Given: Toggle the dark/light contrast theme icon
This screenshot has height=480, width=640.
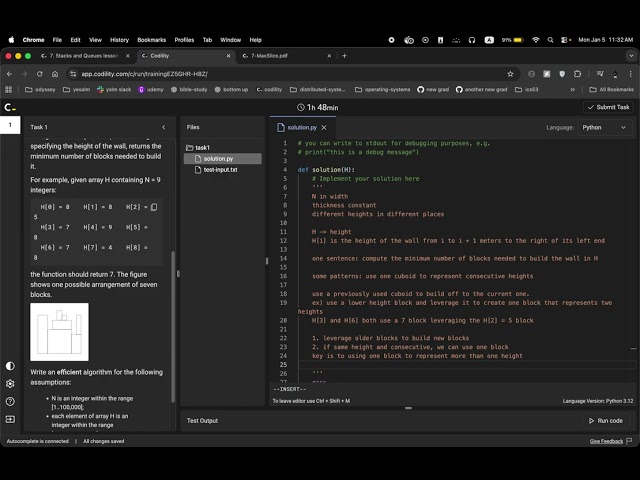Looking at the screenshot, I should 10,366.
